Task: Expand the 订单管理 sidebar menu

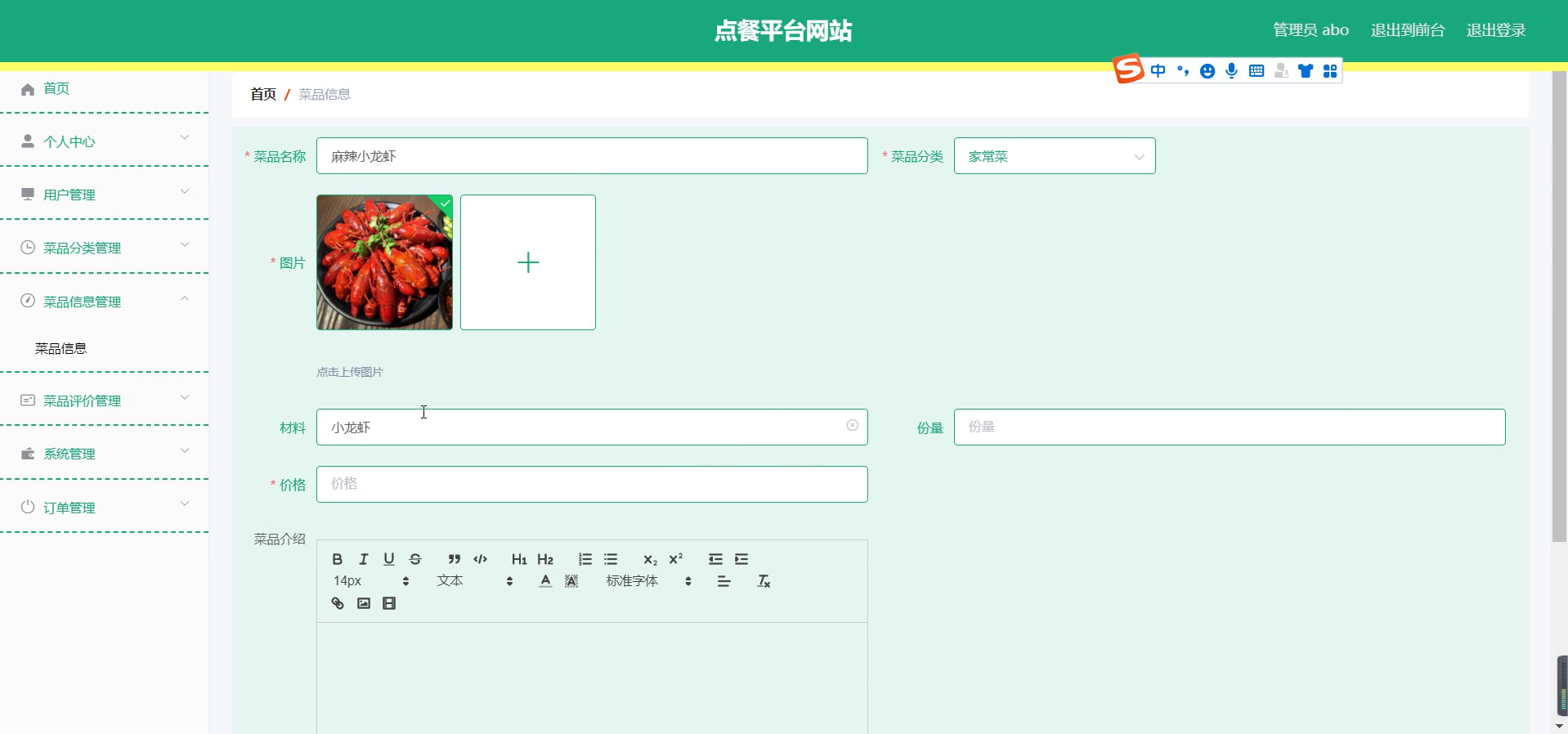Action: tap(105, 508)
